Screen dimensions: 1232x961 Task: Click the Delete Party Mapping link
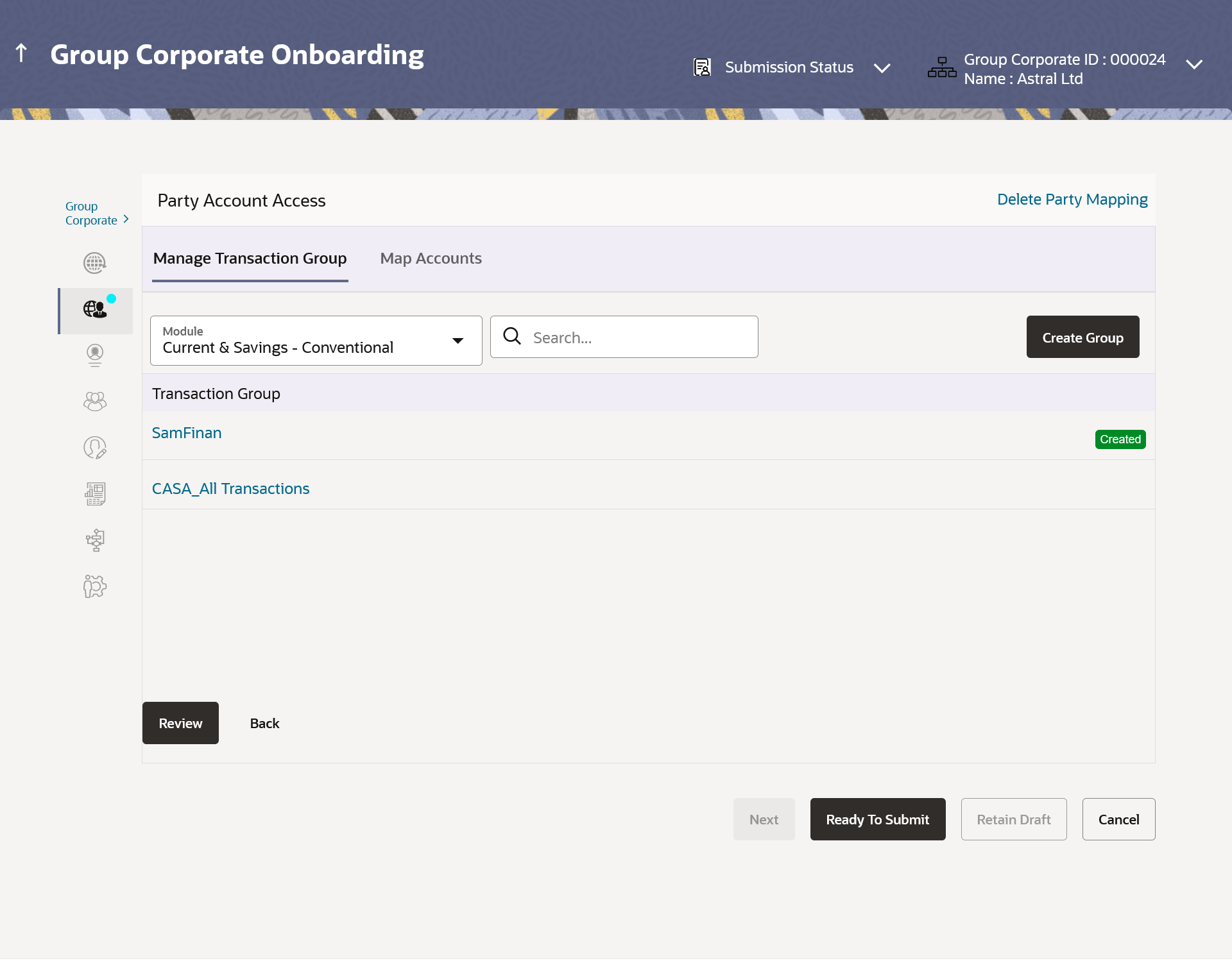click(x=1072, y=200)
